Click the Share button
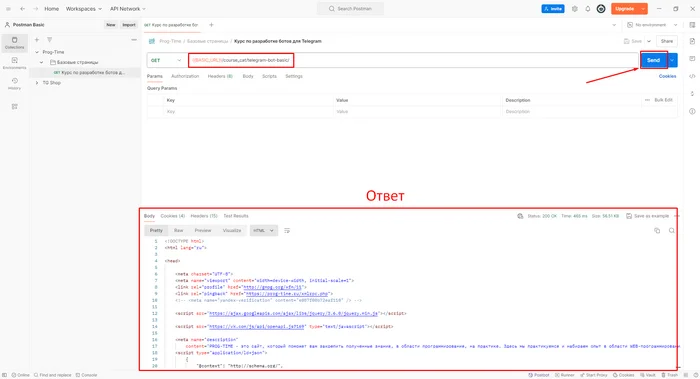Screen dimensions: 700x379 click(x=667, y=41)
